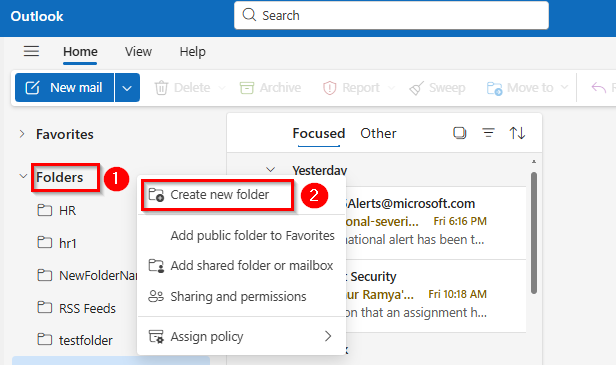This screenshot has width=616, height=365.
Task: Click the Delete trash icon
Action: pyautogui.click(x=161, y=88)
